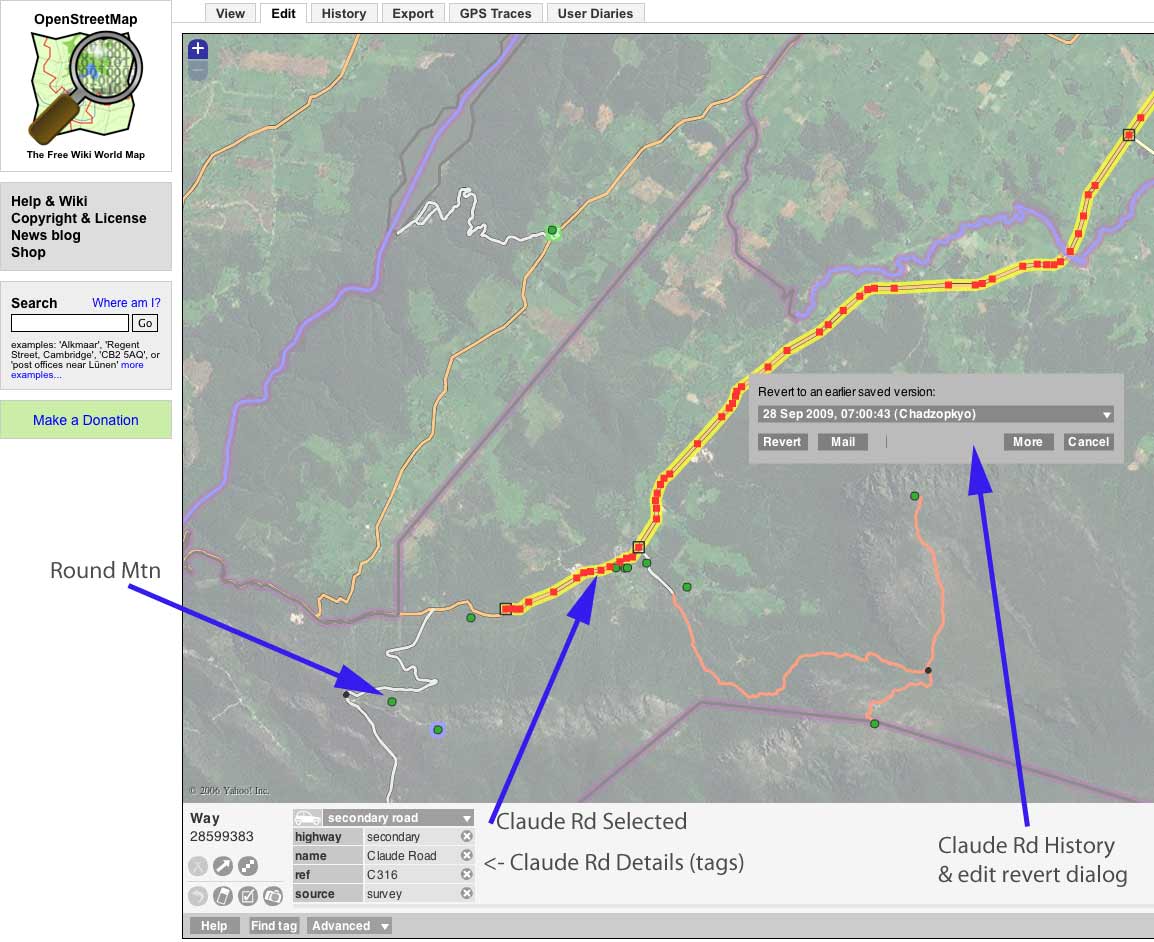Click the car icon beside secondary road preset
This screenshot has height=942, width=1154.
point(307,818)
